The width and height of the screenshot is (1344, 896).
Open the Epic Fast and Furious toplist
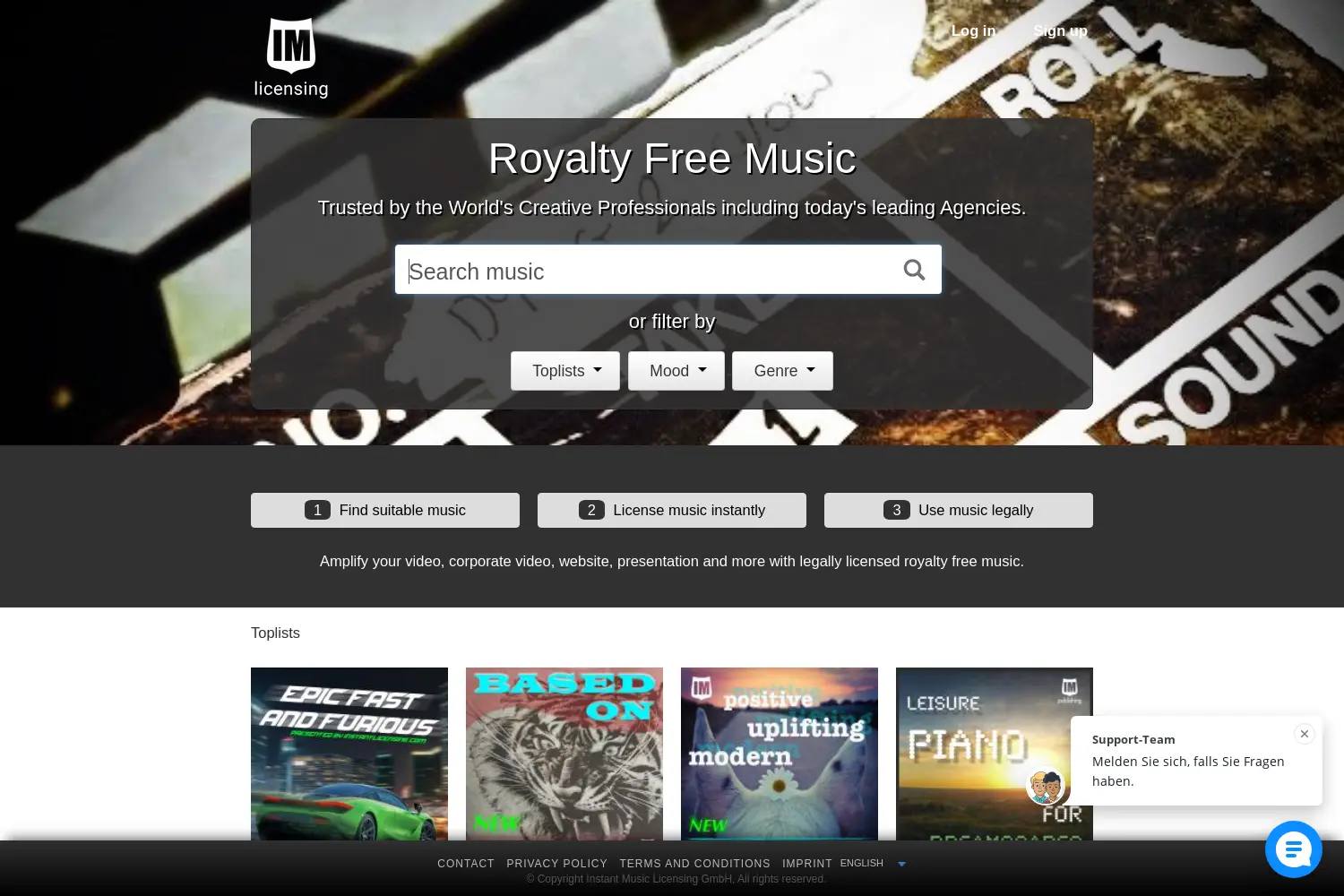349,754
